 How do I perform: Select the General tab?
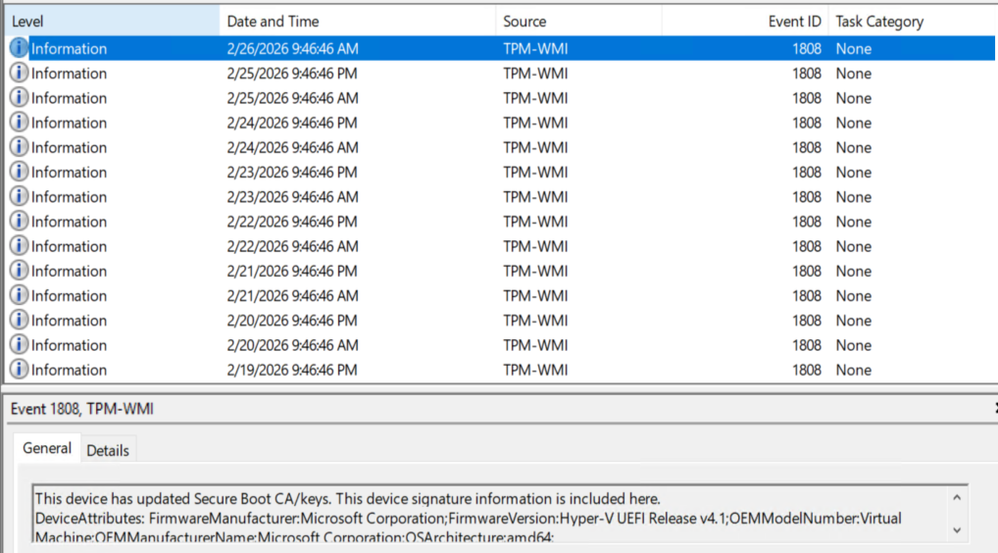click(x=47, y=449)
